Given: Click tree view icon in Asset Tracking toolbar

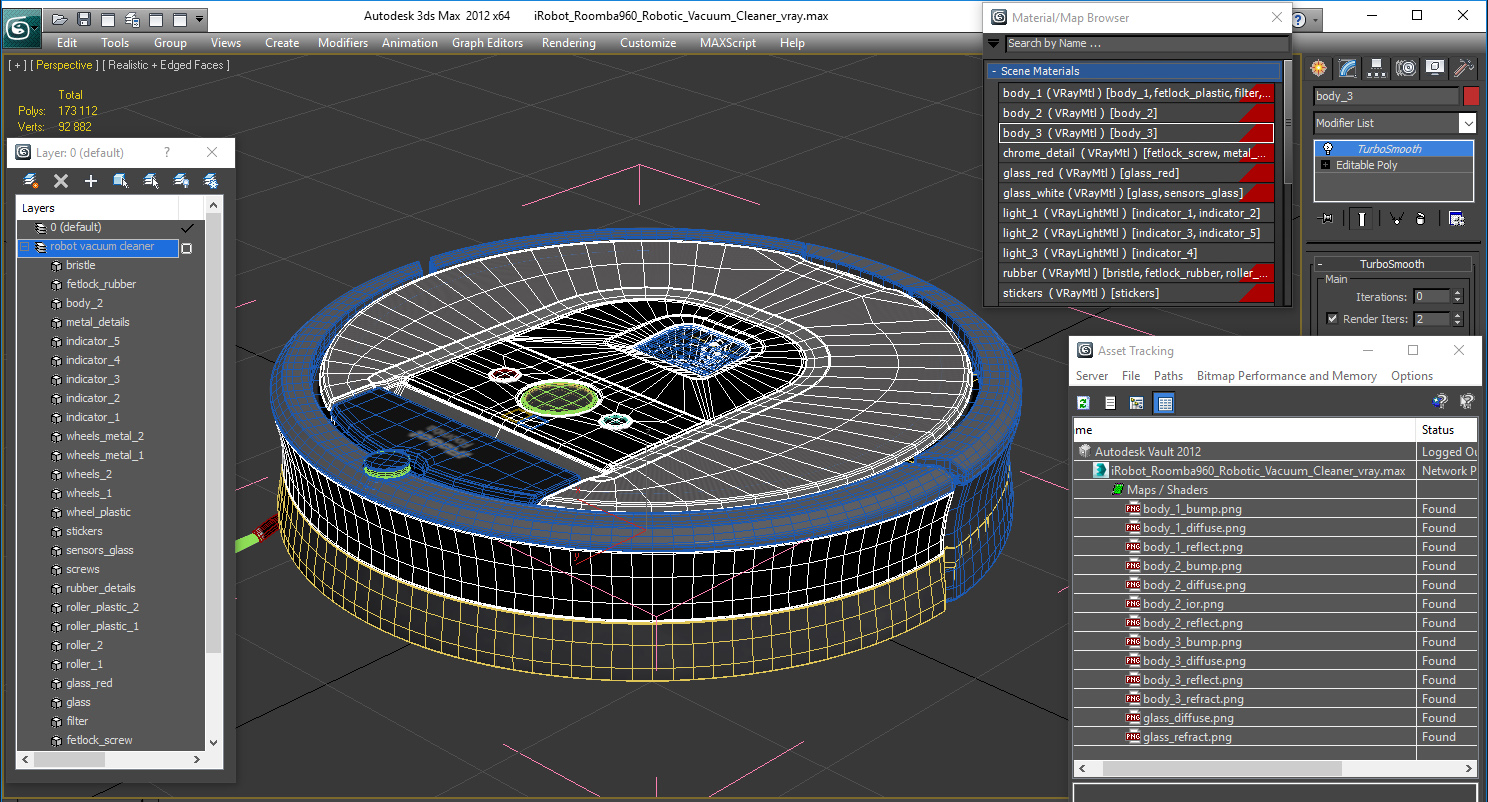Looking at the screenshot, I should coord(1137,403).
